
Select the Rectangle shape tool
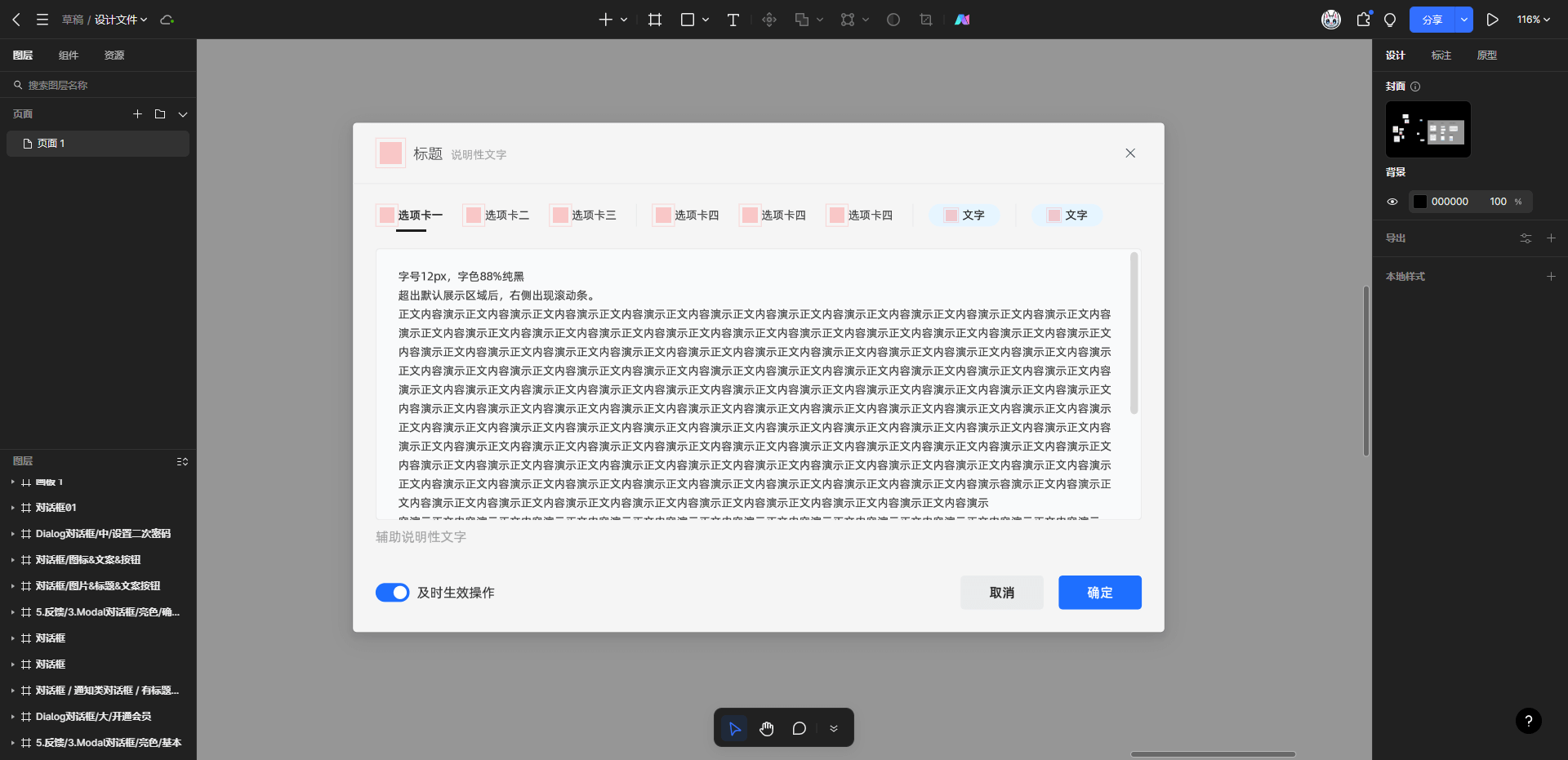(688, 20)
